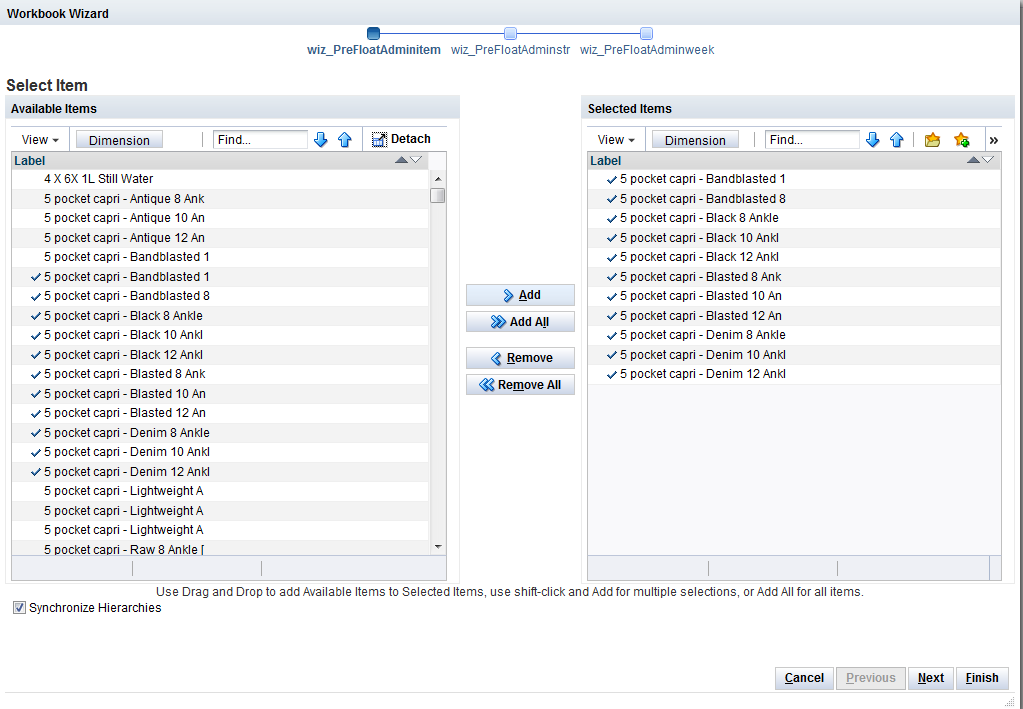Click the Remove All button
This screenshot has width=1023, height=709.
(x=520, y=385)
